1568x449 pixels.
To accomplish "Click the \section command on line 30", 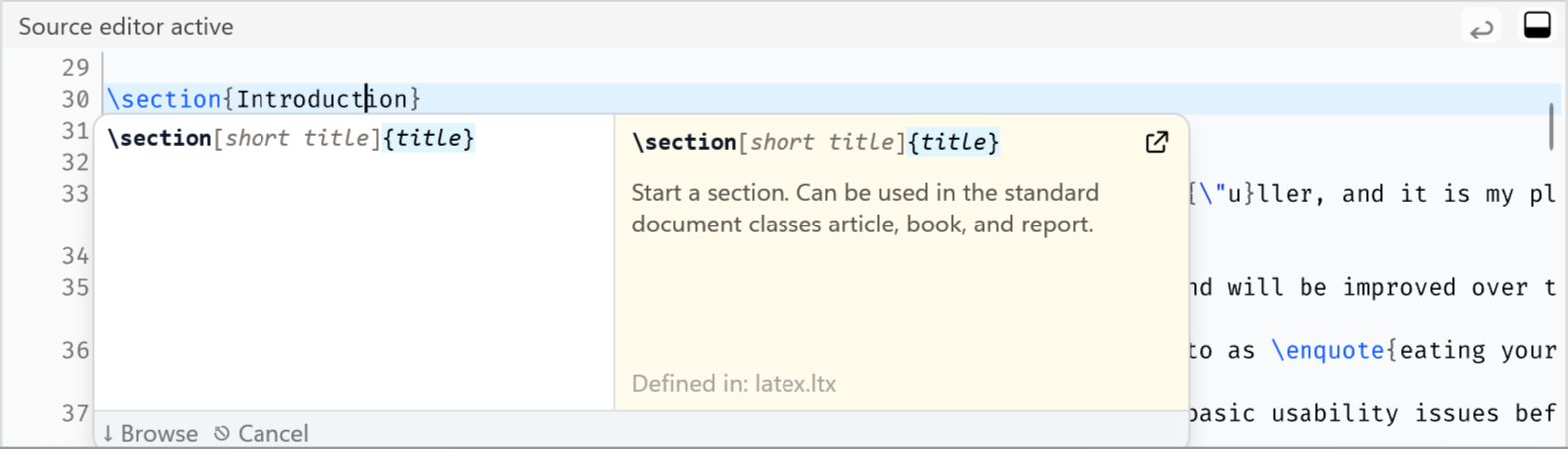I will (x=164, y=99).
